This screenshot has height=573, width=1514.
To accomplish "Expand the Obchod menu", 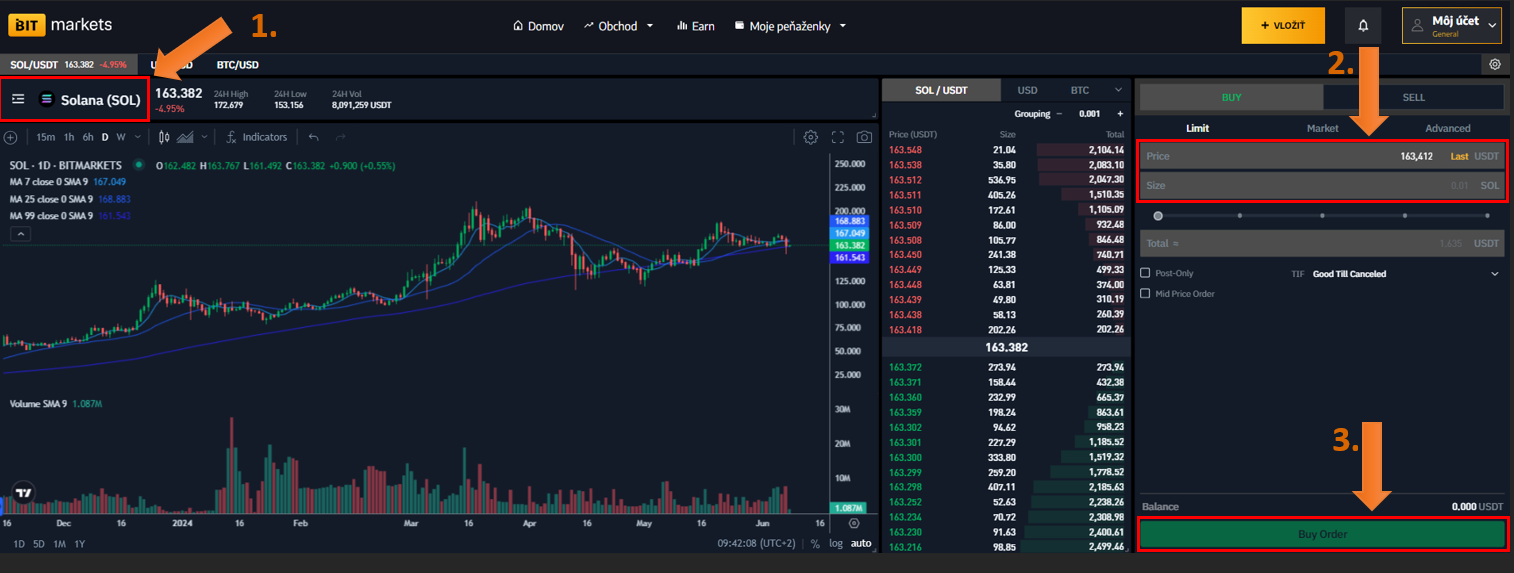I will pyautogui.click(x=618, y=26).
